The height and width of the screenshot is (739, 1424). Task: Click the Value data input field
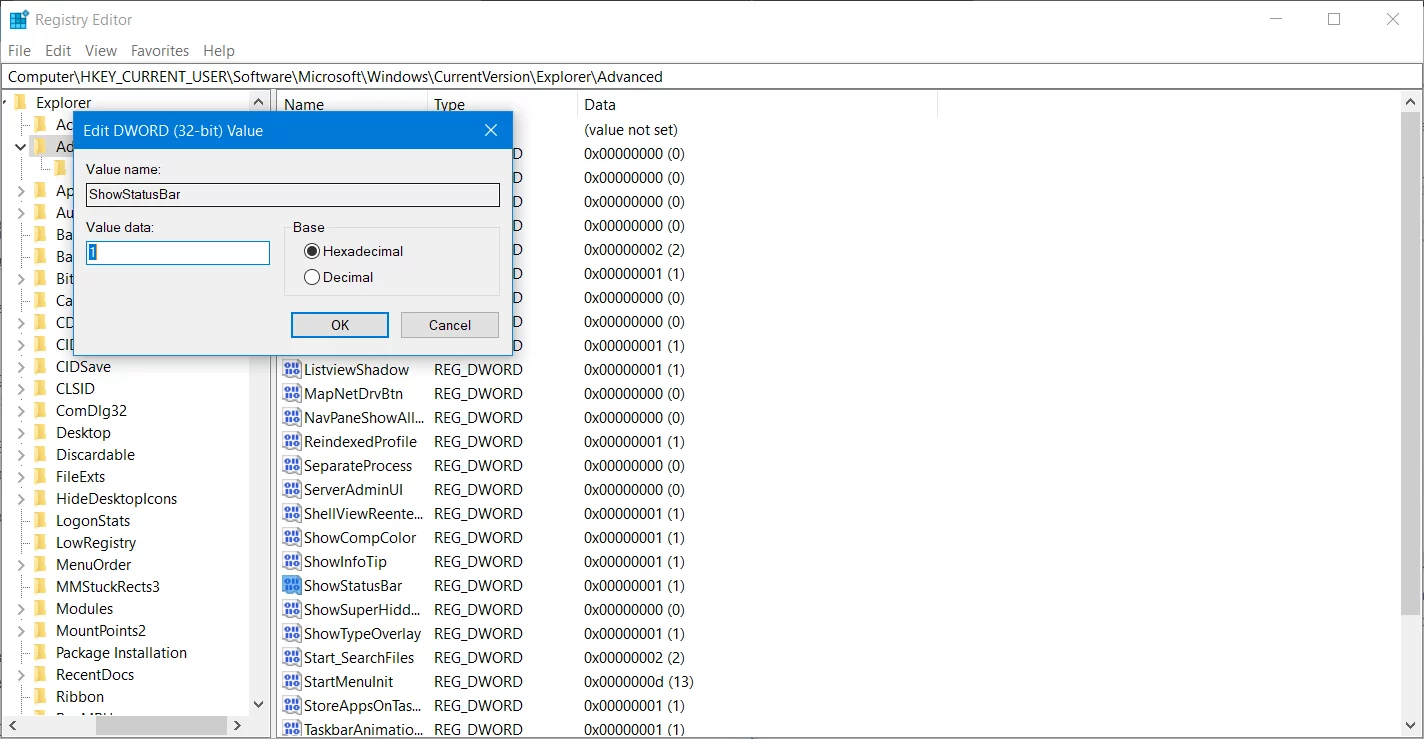pyautogui.click(x=178, y=253)
